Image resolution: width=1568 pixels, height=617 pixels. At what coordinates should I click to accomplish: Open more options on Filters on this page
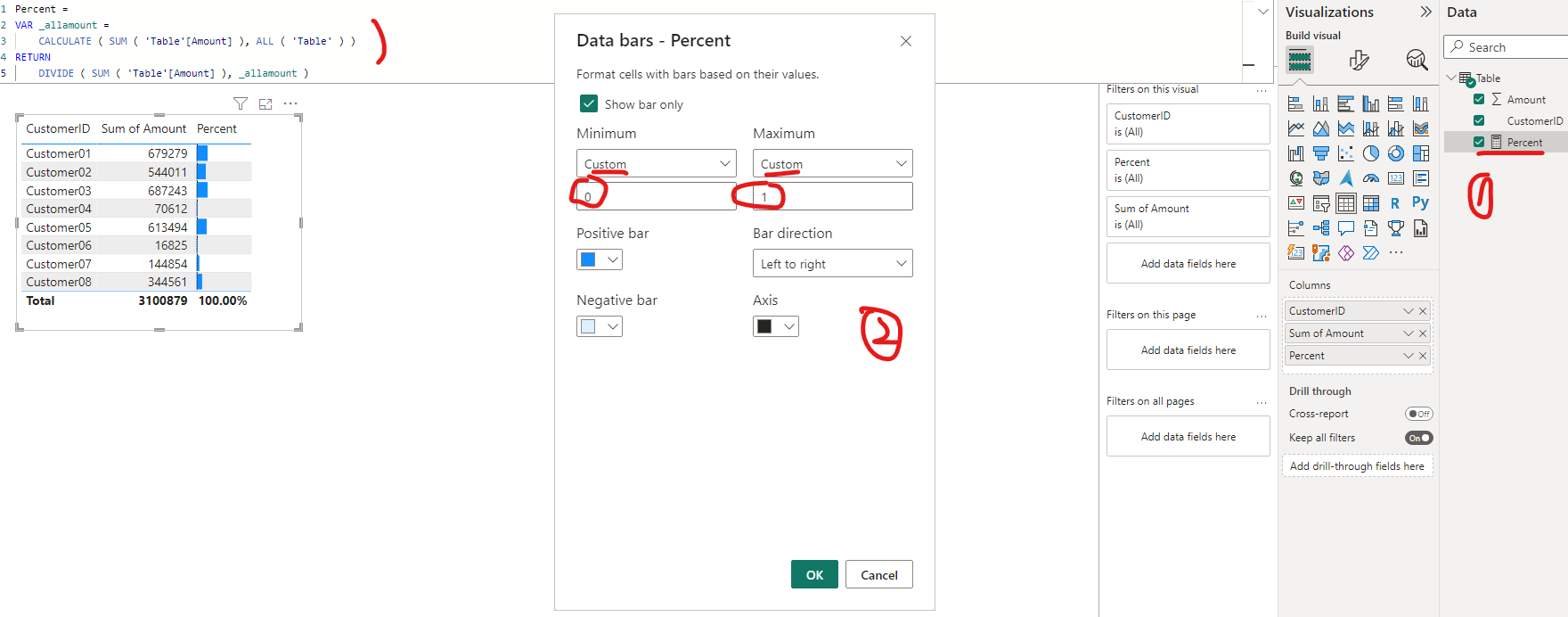tap(1262, 316)
